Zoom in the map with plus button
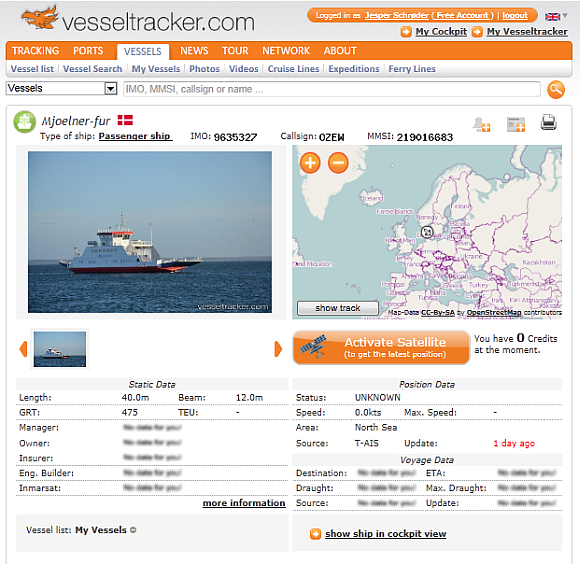Screen dimensions: 580x564 point(310,163)
